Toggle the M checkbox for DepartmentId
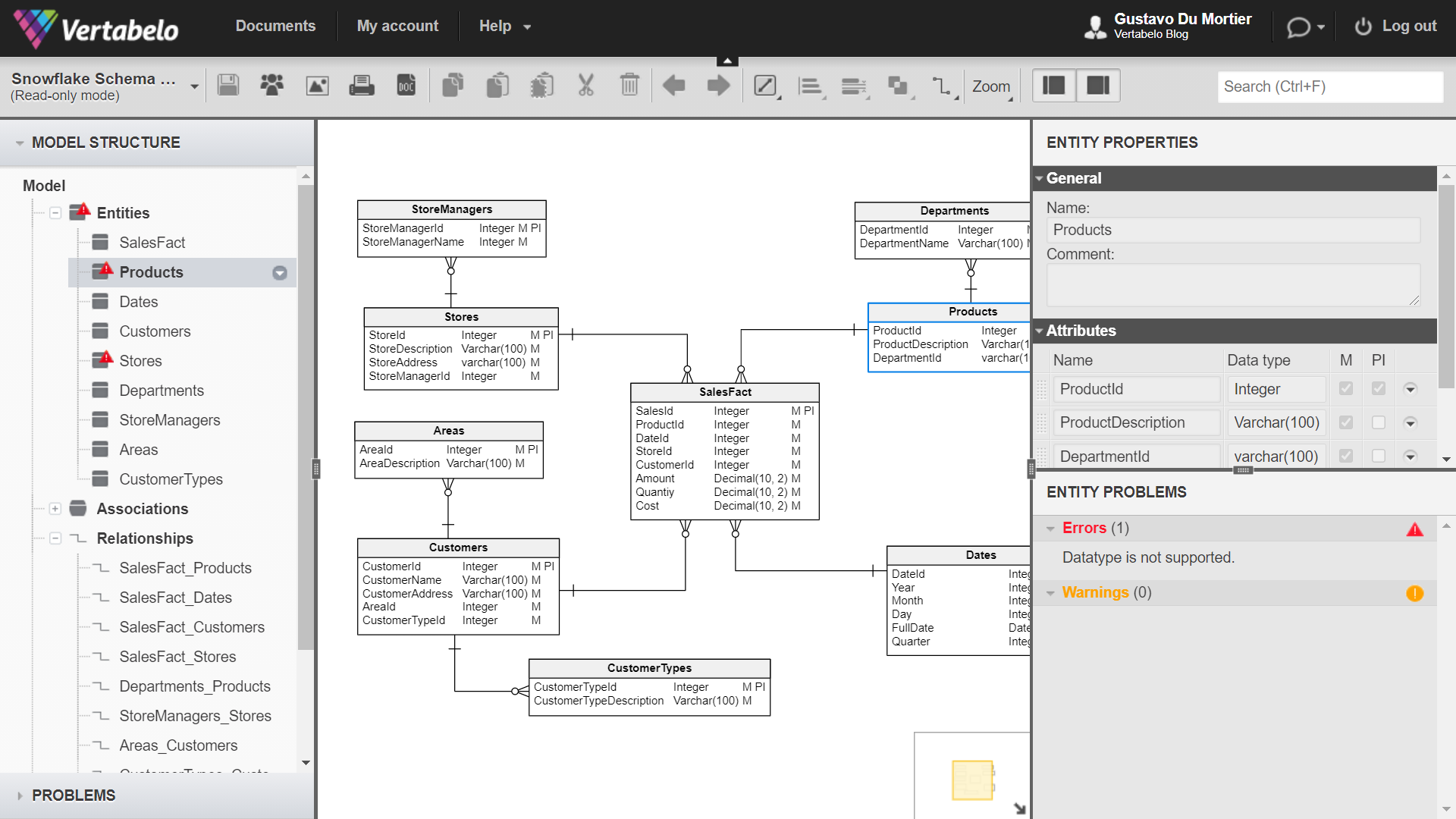The width and height of the screenshot is (1456, 819). click(1348, 457)
